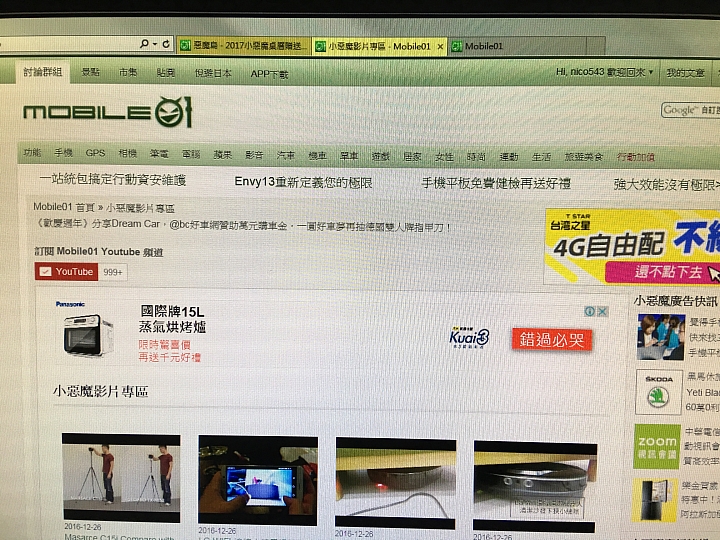Open the 行動加值 category
The width and height of the screenshot is (720, 540).
[636, 157]
